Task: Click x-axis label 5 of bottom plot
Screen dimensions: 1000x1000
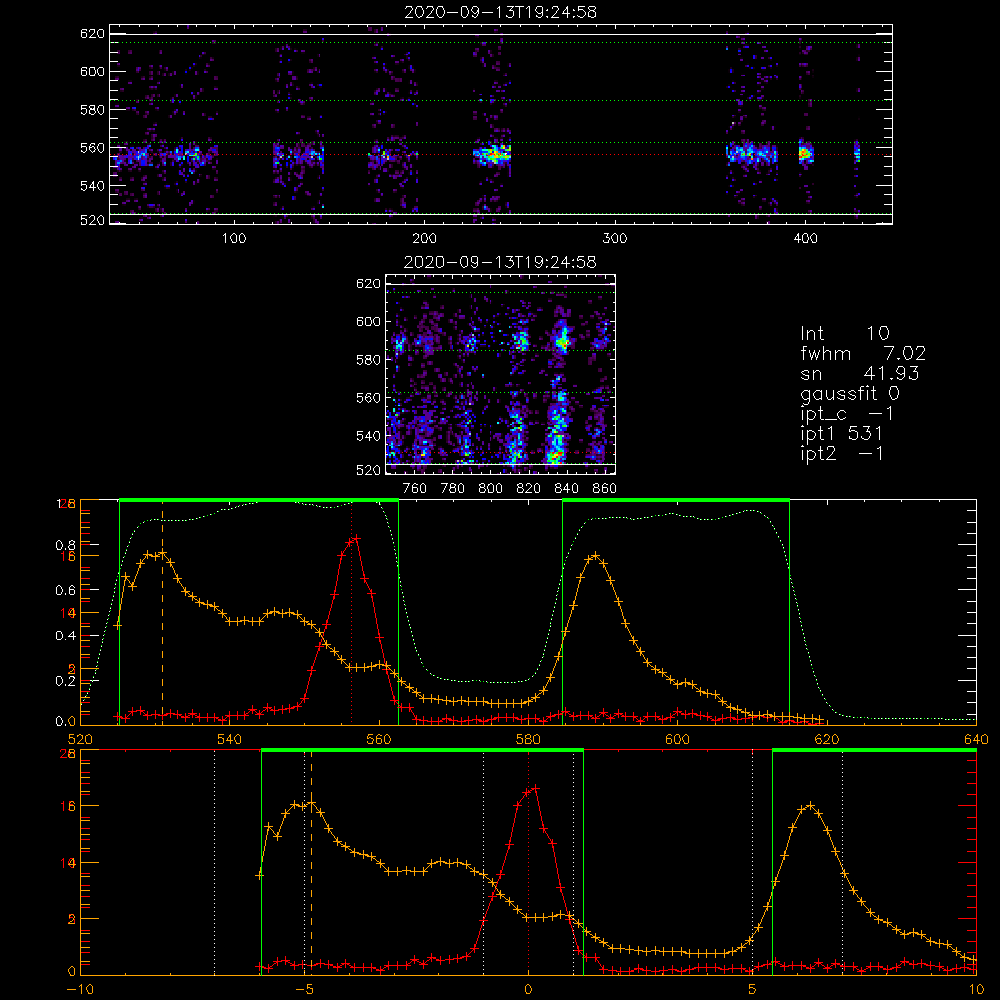Action: point(752,990)
